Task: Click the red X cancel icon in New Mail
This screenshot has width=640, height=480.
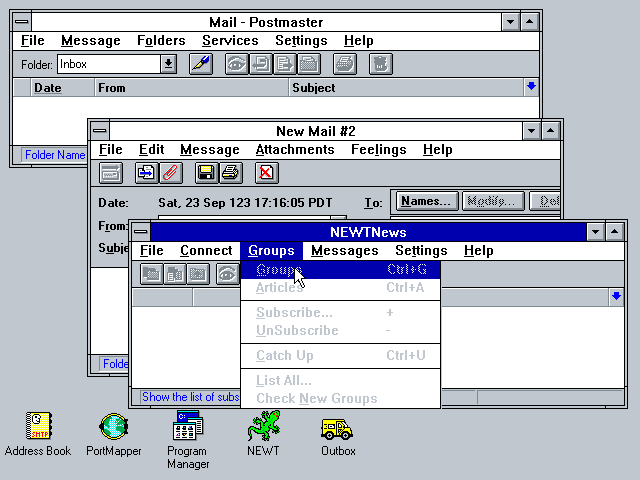Action: click(267, 173)
